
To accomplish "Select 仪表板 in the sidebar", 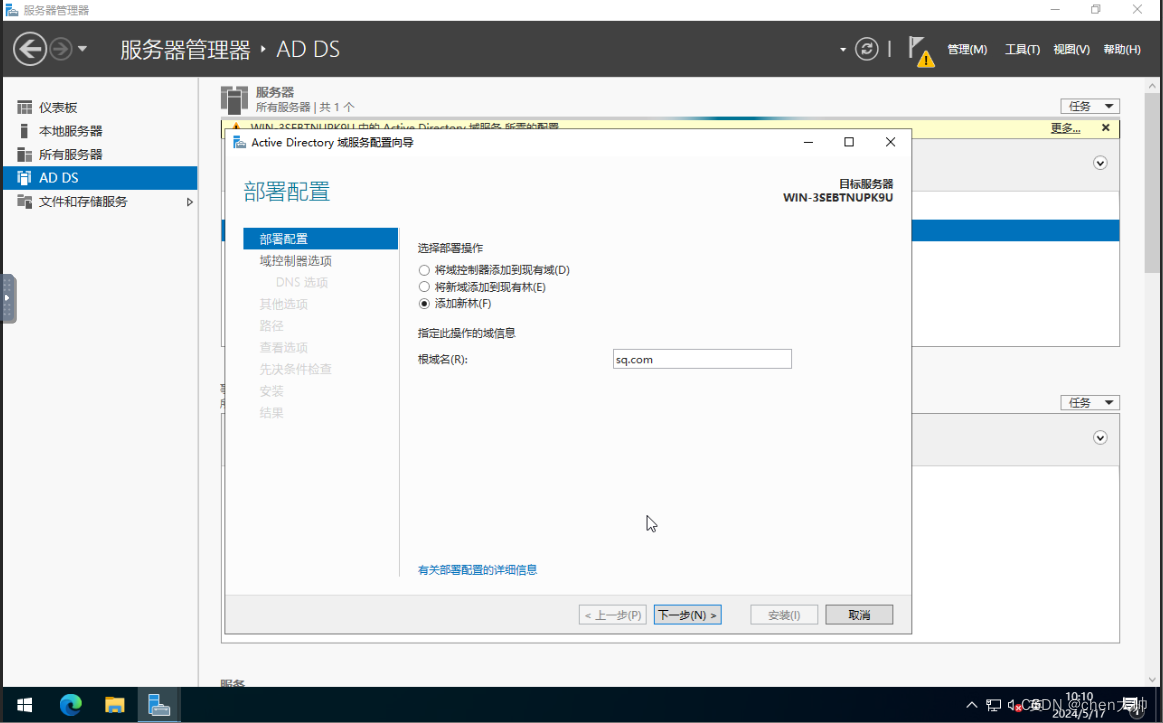I will pos(100,108).
